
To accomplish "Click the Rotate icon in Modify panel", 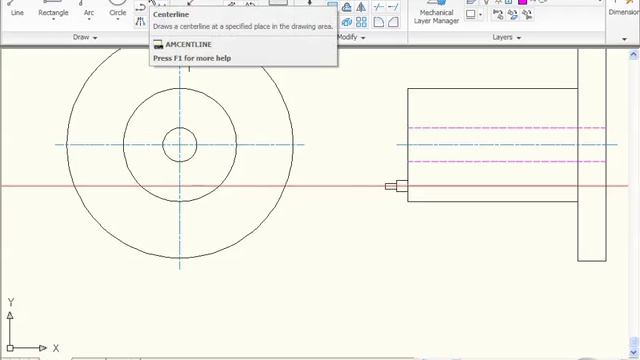I will tap(347, 7).
